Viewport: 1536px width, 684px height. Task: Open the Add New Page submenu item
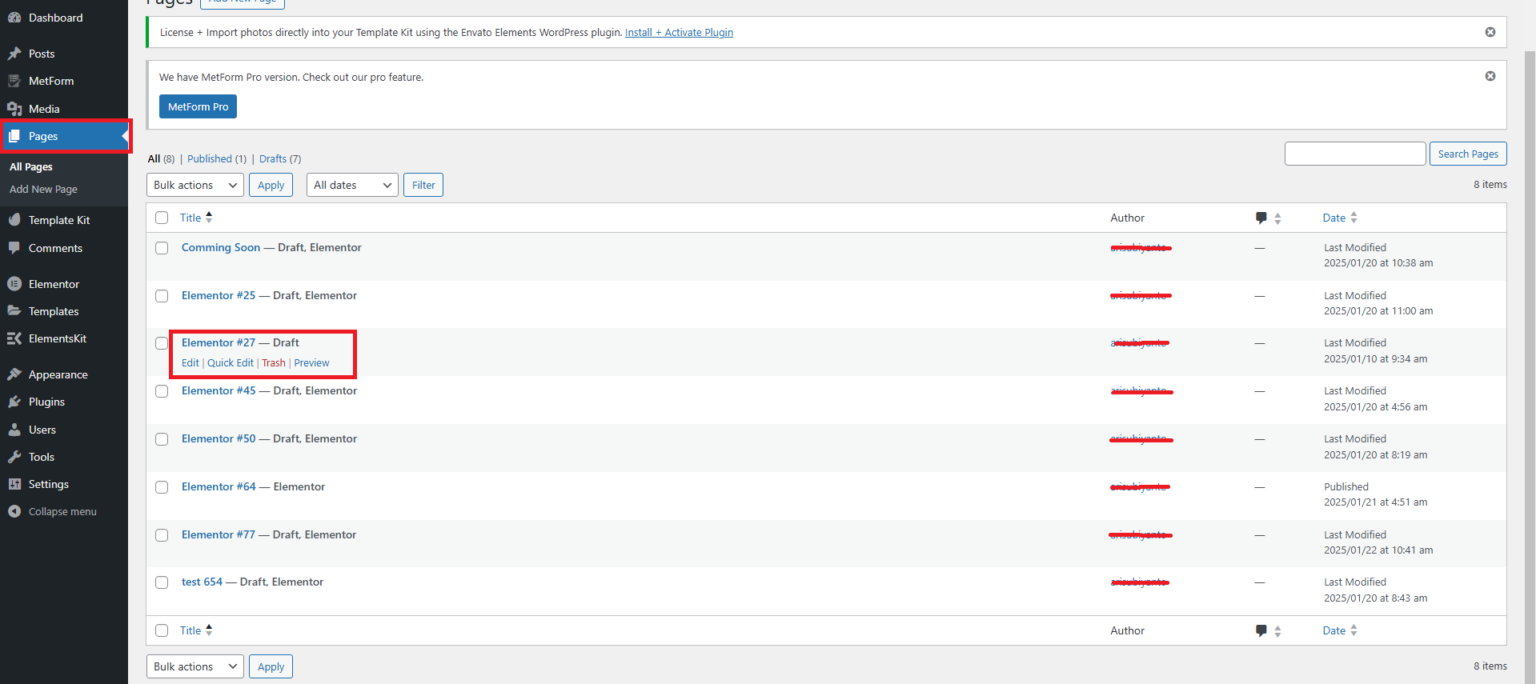43,189
